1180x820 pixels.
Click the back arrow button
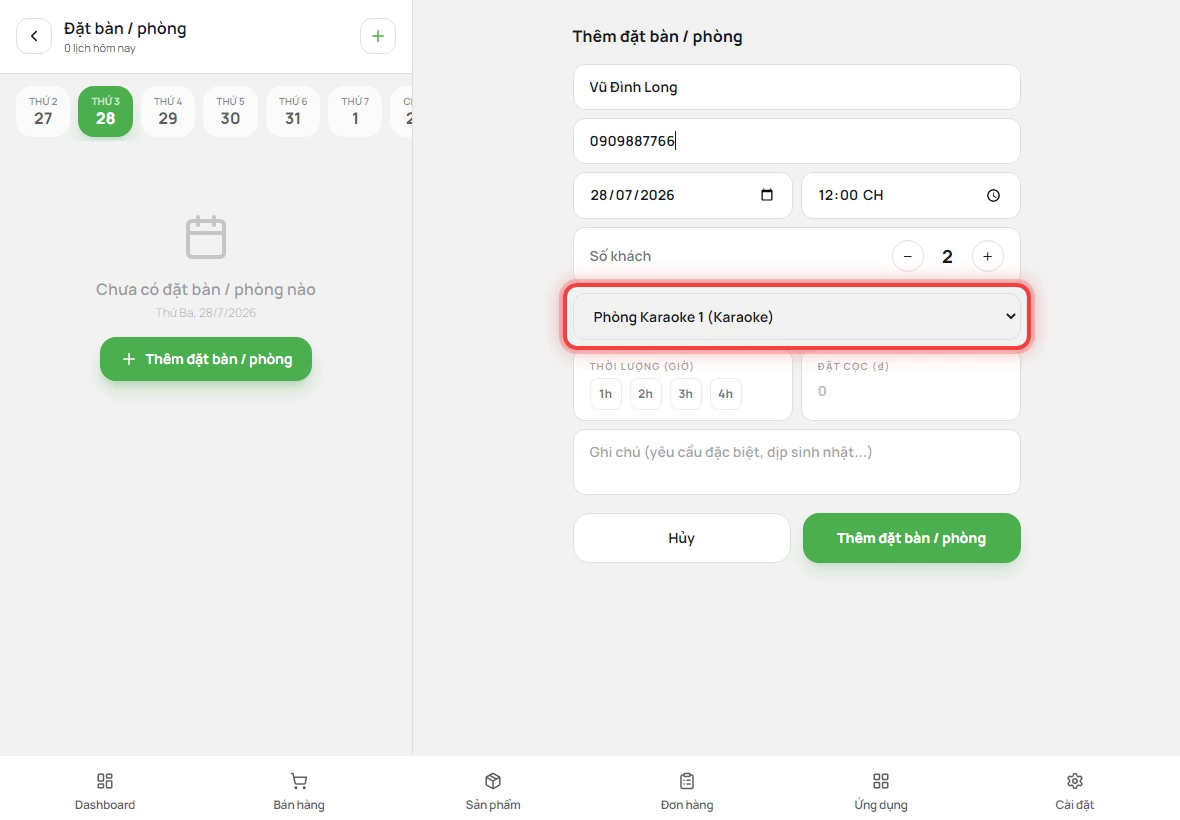click(34, 36)
